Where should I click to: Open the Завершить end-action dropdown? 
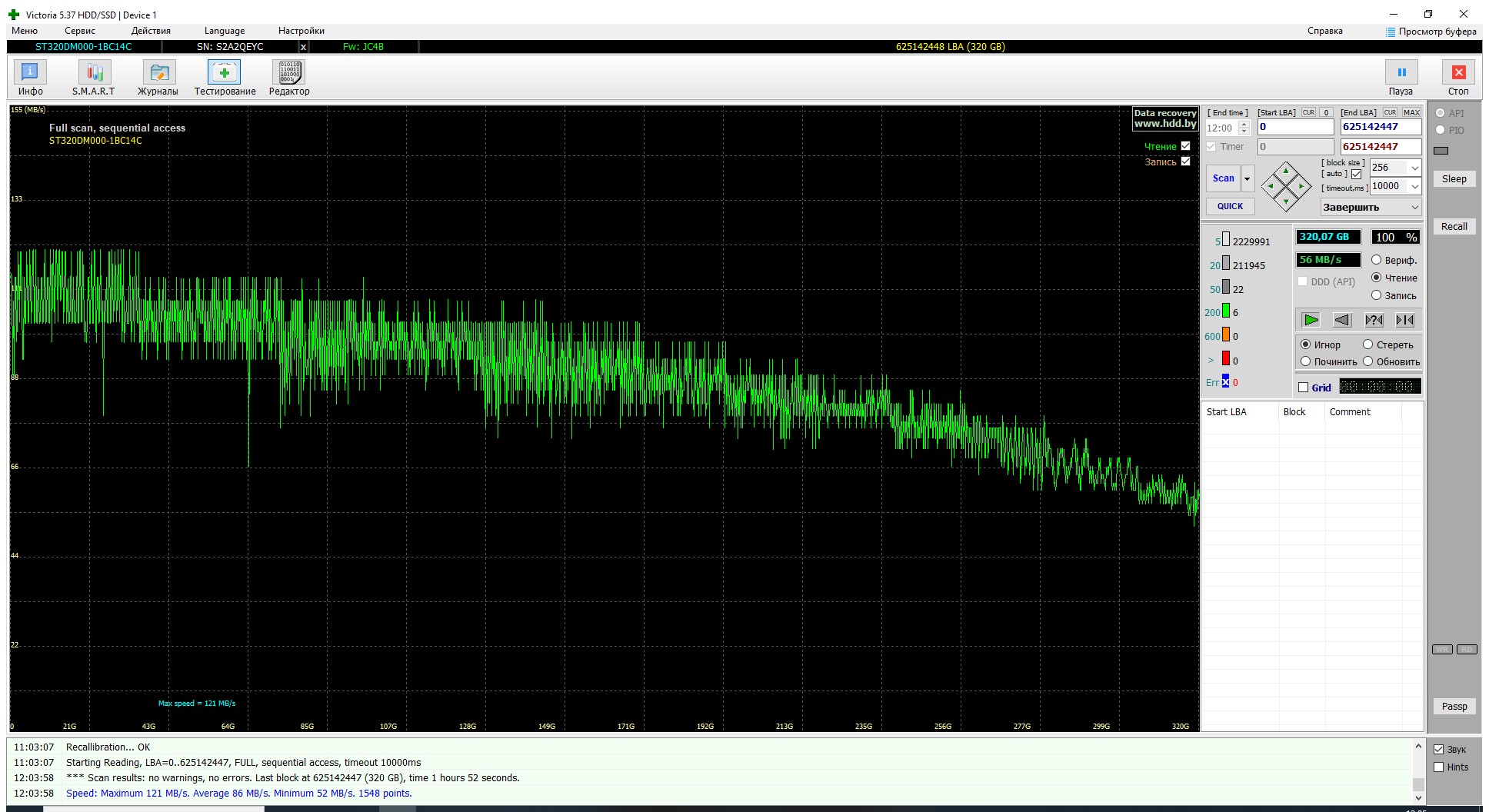(x=1371, y=208)
